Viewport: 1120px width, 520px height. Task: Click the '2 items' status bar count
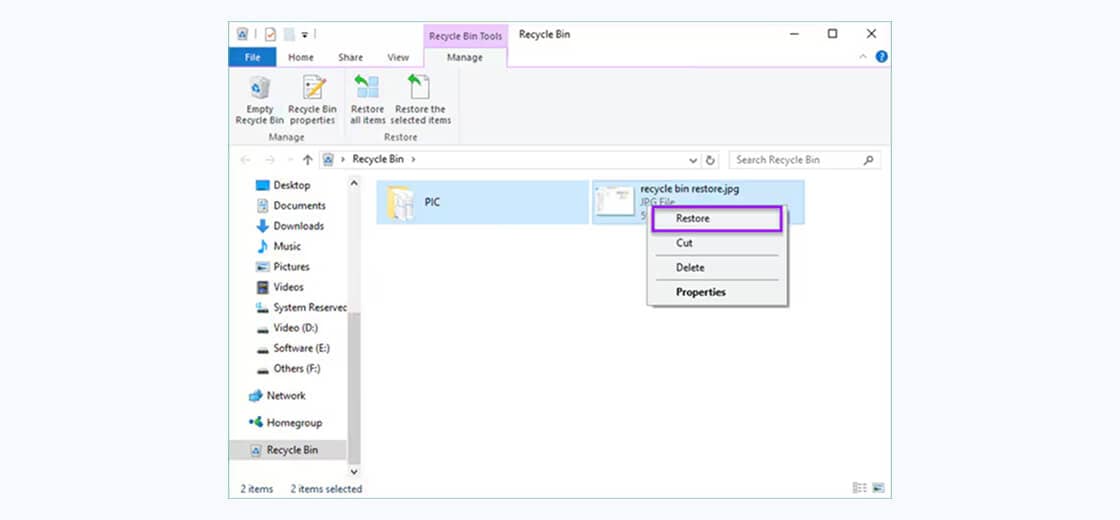point(256,489)
